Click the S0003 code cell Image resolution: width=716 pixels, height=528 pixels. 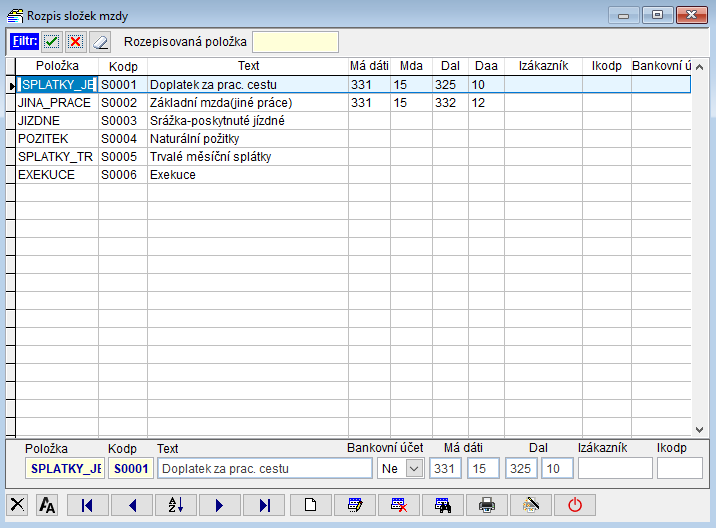click(x=123, y=121)
